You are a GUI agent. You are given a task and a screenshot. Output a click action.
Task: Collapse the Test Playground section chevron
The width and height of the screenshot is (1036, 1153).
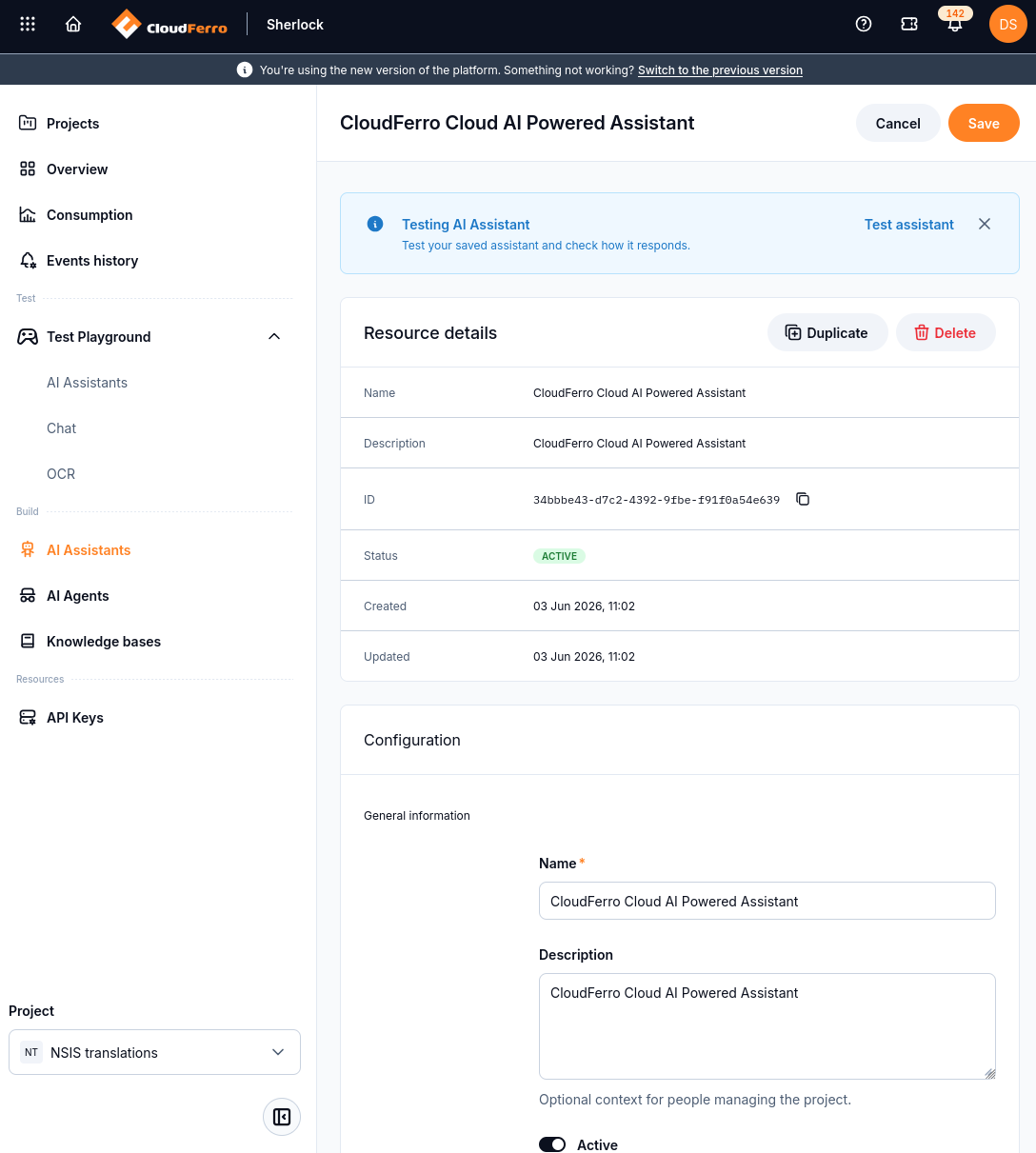274,336
